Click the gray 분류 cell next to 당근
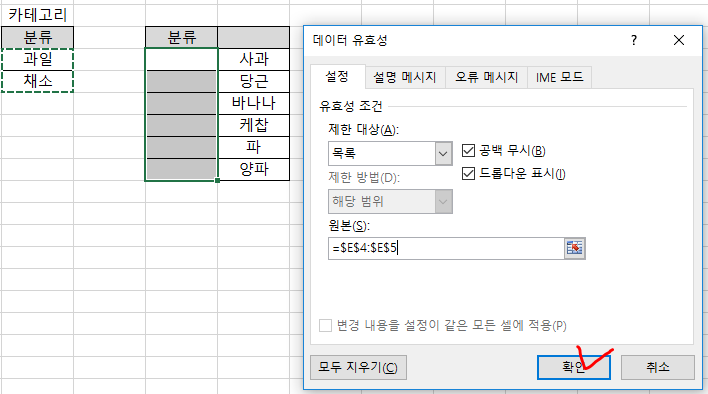The image size is (708, 394). [182, 81]
